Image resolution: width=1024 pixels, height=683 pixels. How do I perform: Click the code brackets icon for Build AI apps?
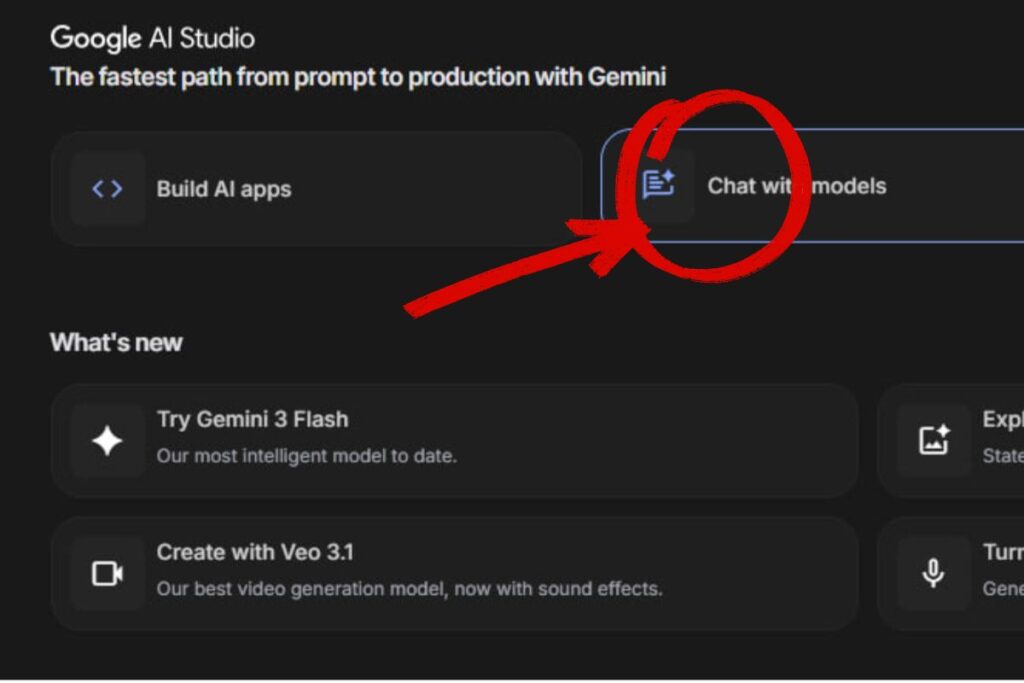coord(107,189)
